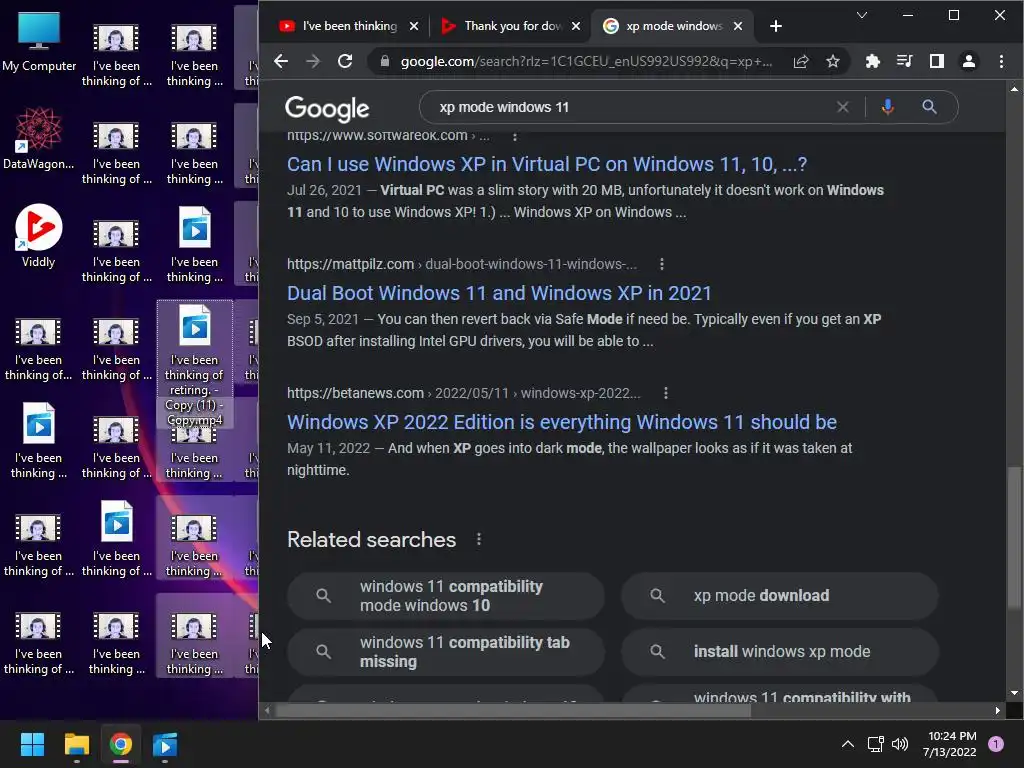Open "Can I use Windows XP in Virtual PC" result

point(547,164)
